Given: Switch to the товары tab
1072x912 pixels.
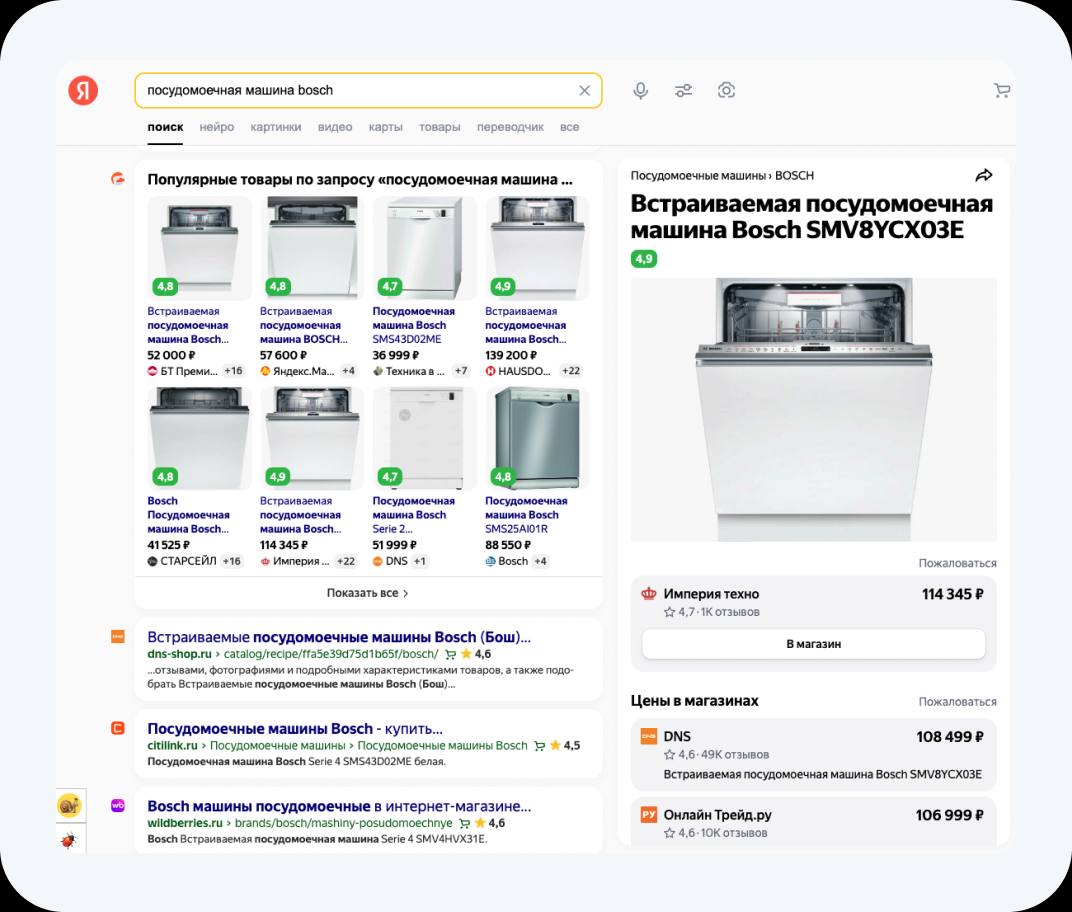Looking at the screenshot, I should (x=440, y=127).
